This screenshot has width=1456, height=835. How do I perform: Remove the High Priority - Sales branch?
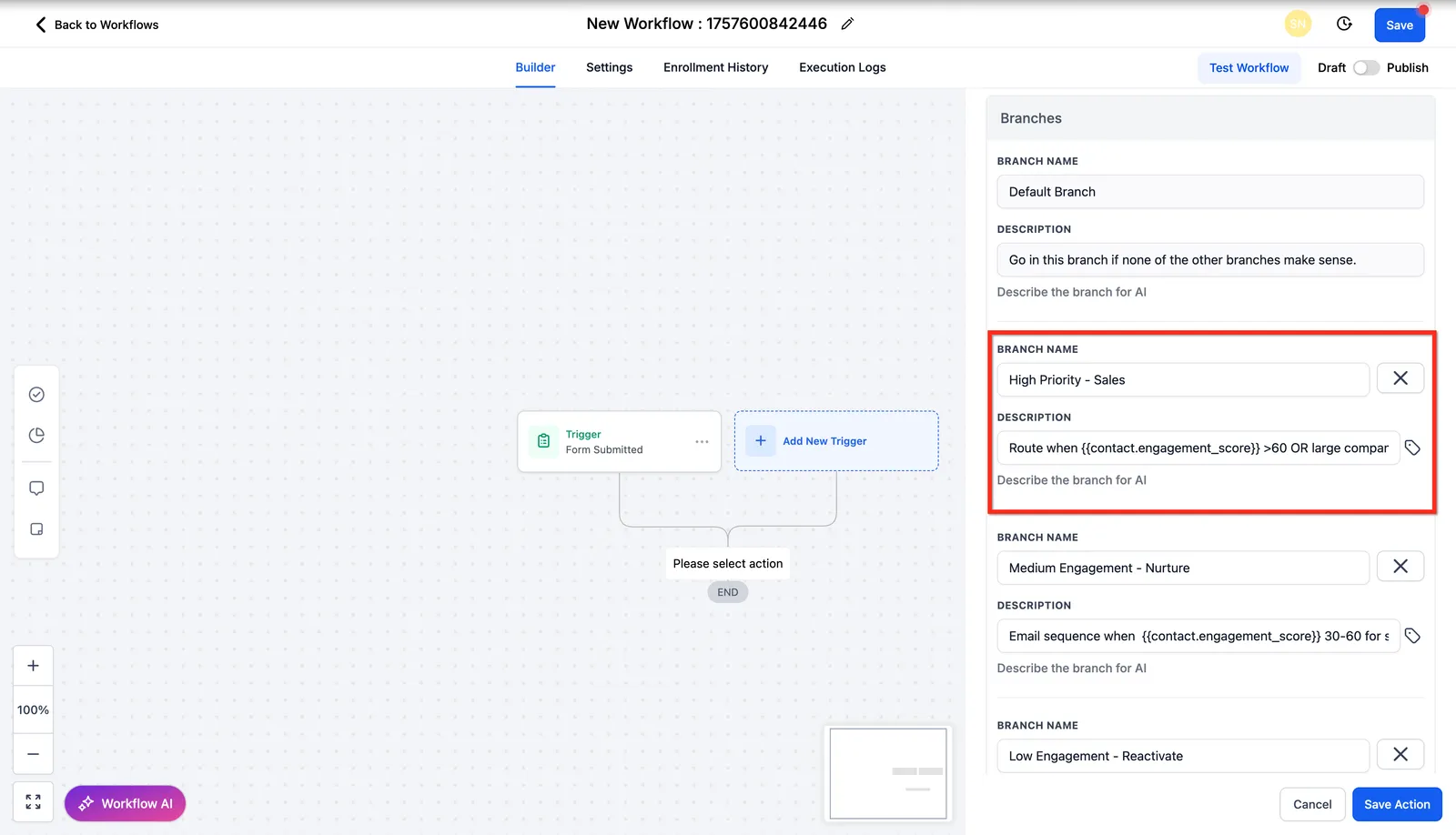[1400, 378]
